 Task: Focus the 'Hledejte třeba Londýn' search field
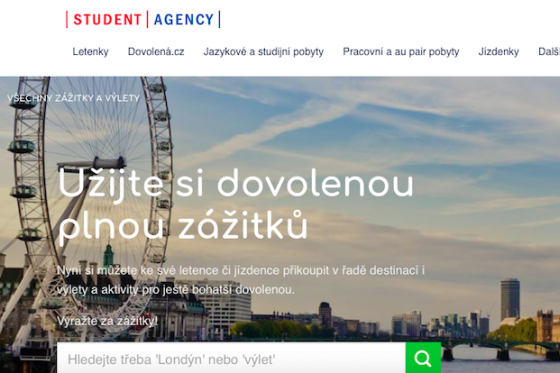231,358
